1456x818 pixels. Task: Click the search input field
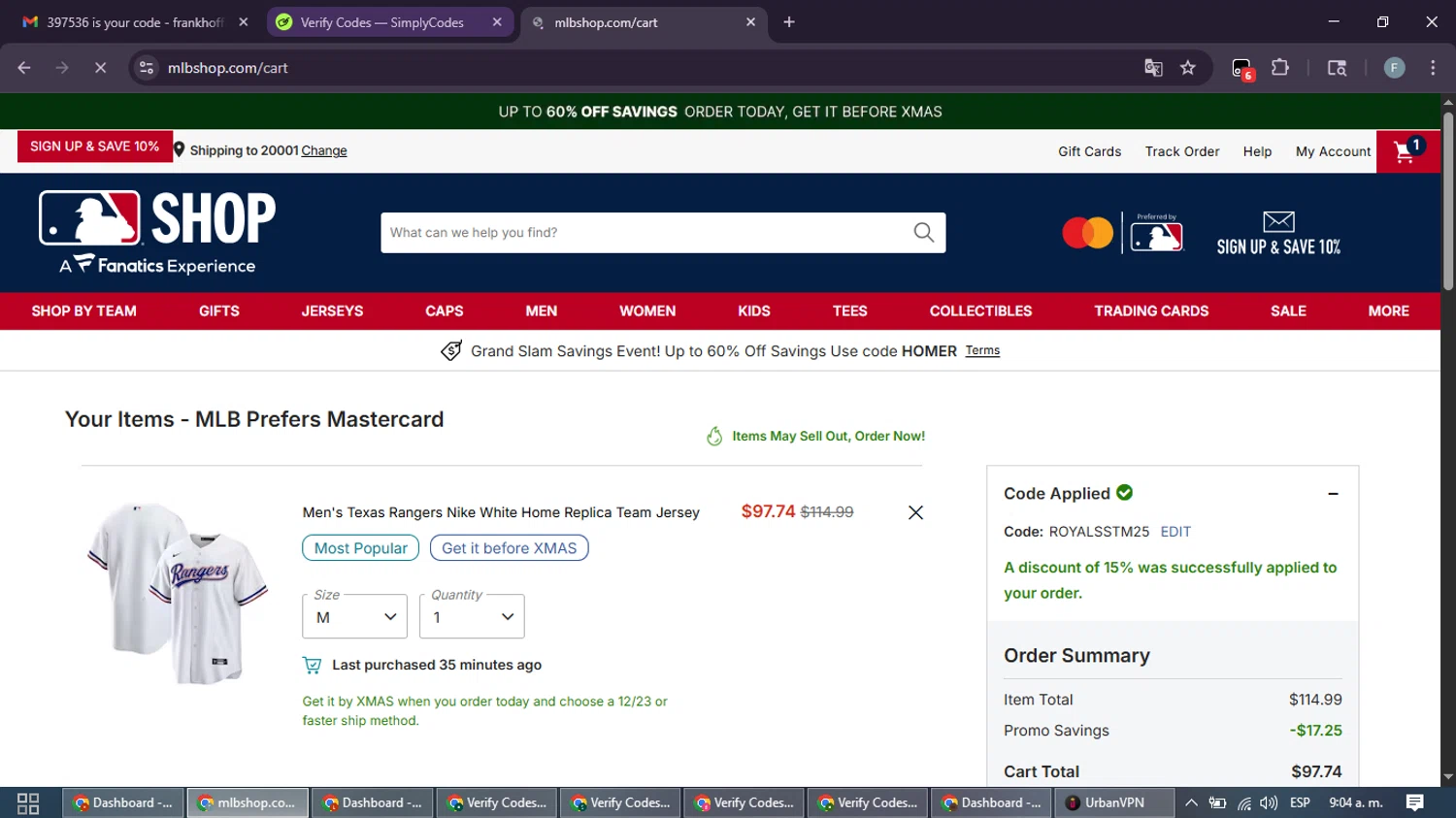[x=645, y=233]
